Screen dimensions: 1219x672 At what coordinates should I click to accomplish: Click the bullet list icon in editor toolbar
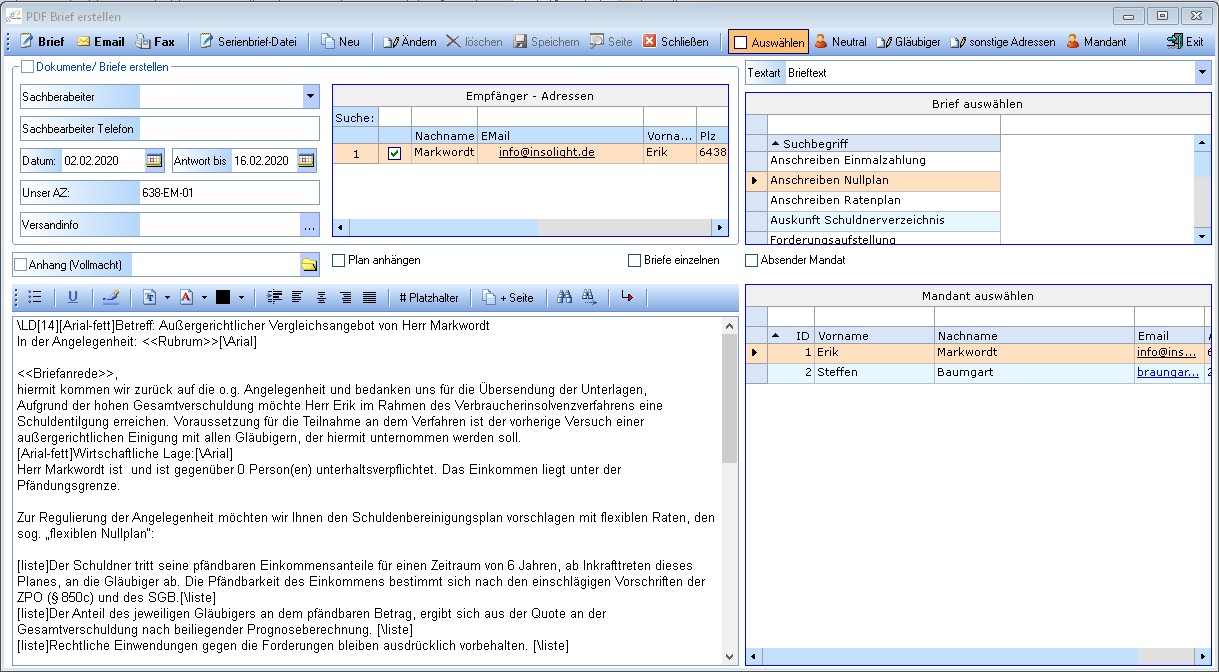point(35,297)
